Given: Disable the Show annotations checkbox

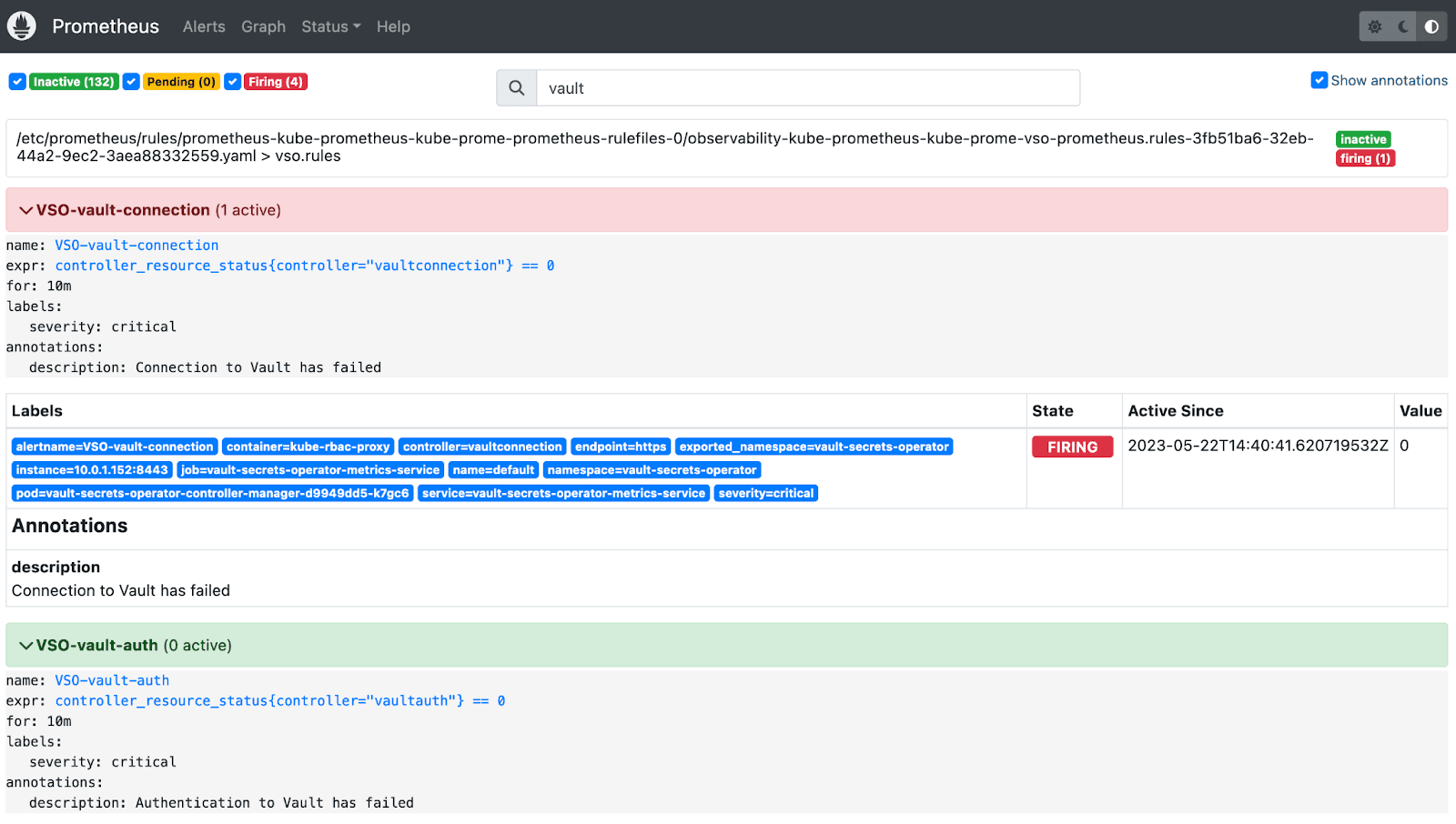Looking at the screenshot, I should [1319, 80].
